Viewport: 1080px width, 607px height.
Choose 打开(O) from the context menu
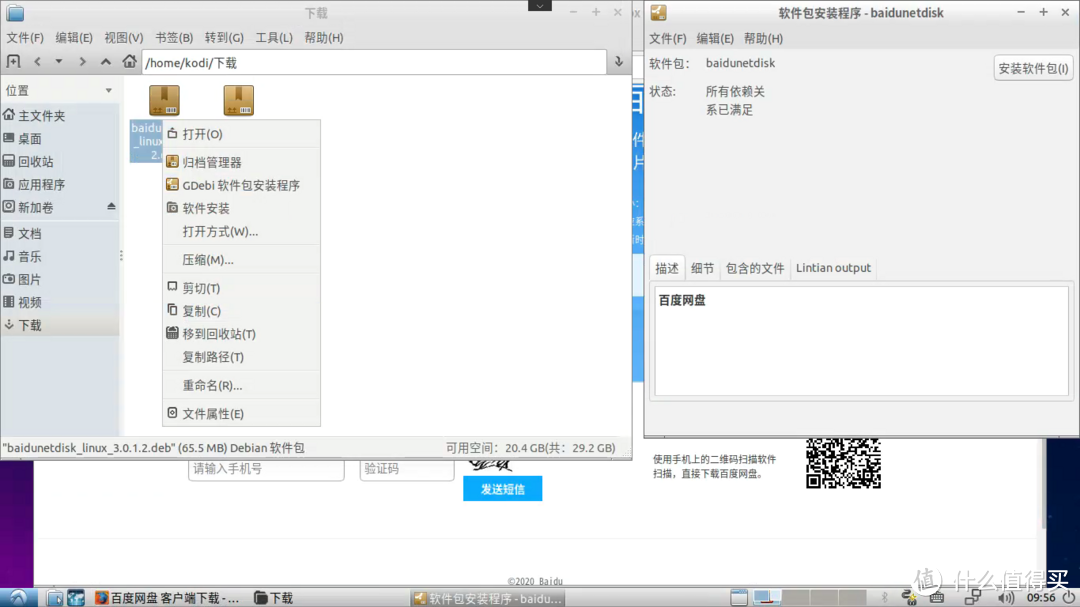pos(241,134)
